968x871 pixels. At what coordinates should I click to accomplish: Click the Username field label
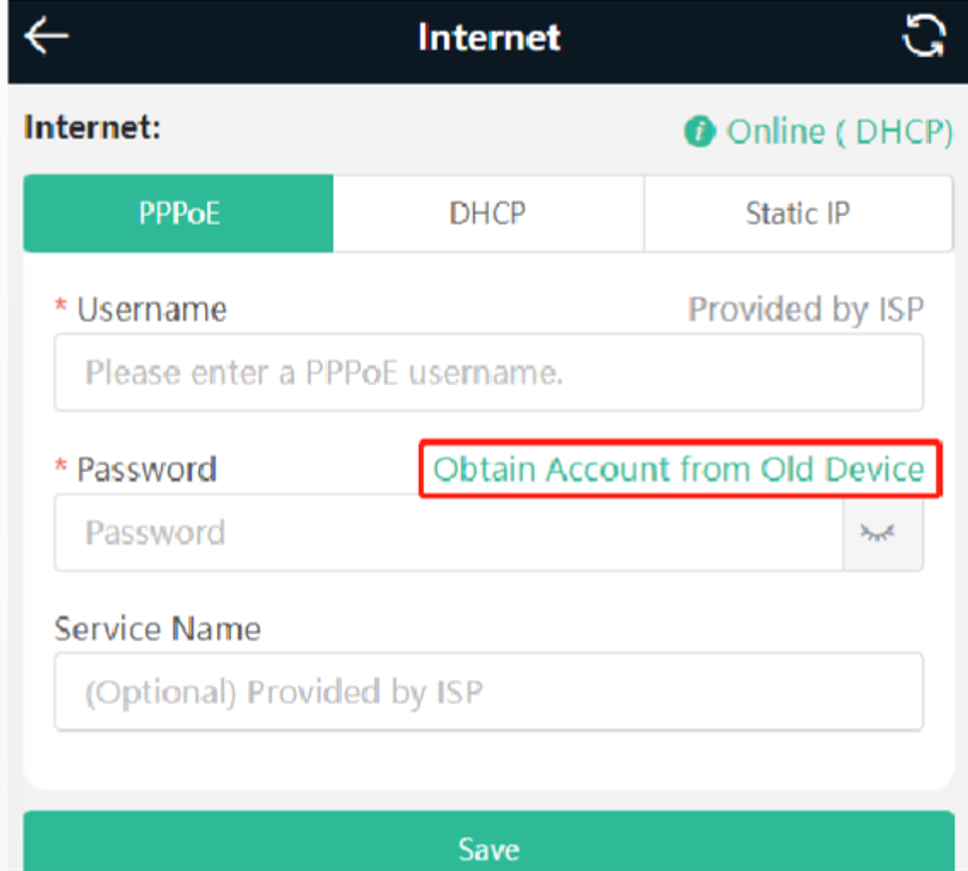click(x=152, y=309)
